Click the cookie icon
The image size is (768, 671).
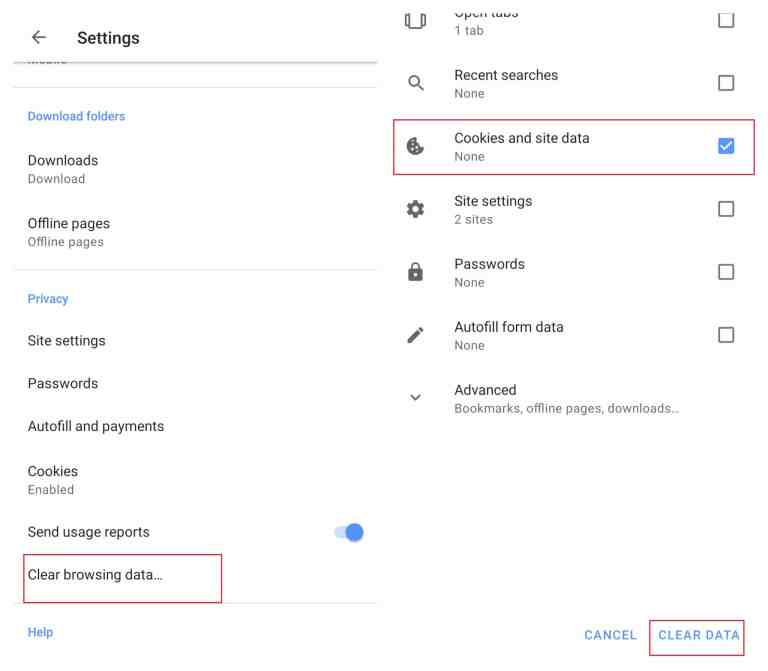416,146
